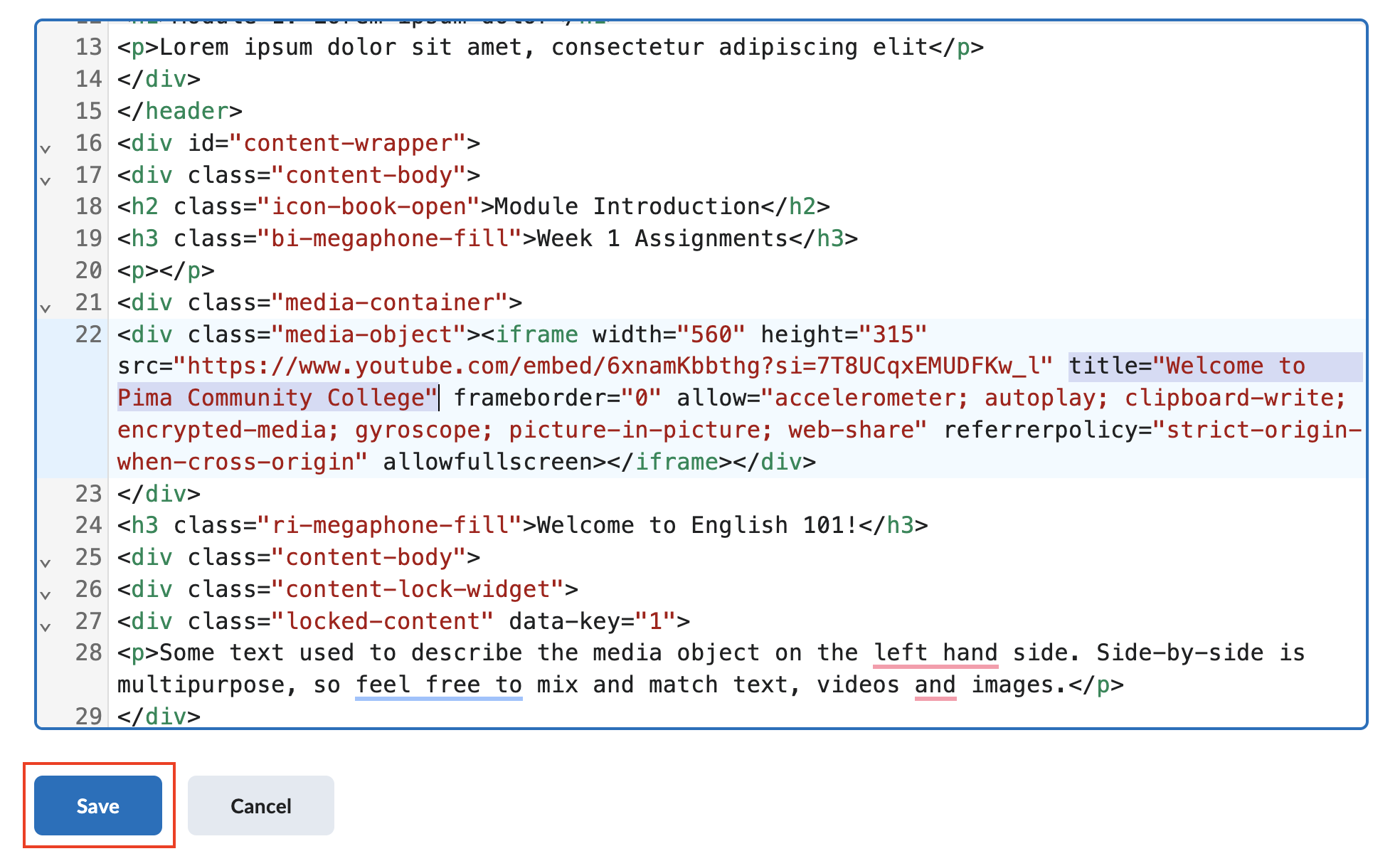Click 'picture-in-picture;' in allow attribute
Image resolution: width=1400 pixels, height=861 pixels.
640,430
